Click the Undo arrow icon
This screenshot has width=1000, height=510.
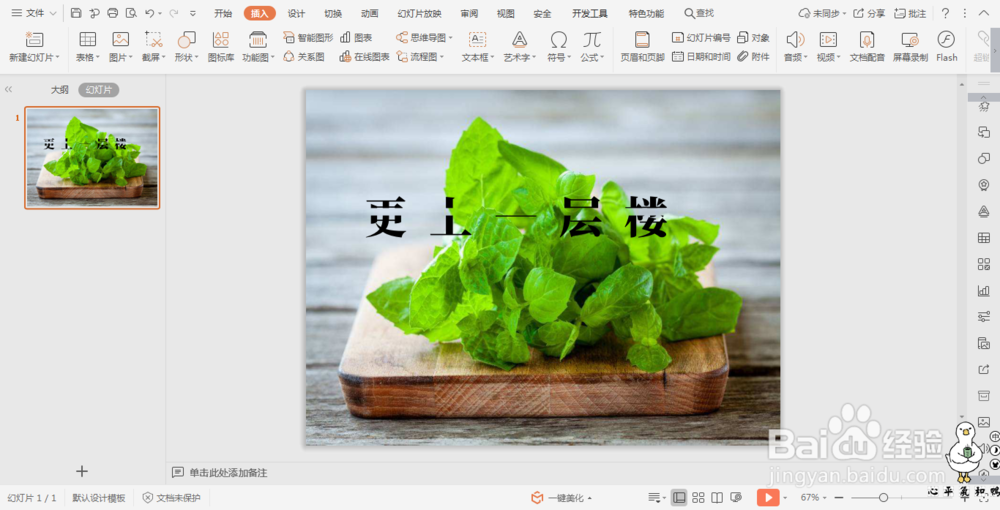[x=149, y=13]
